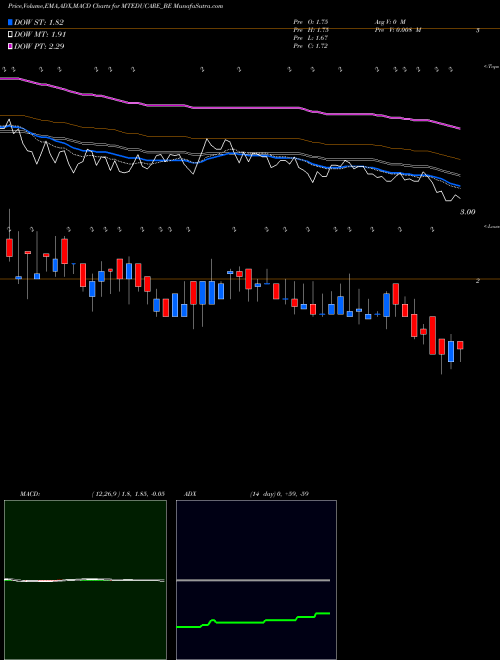
Task: Click the ADX '(14 day) 0, +59, -59' values
Action: (279, 494)
